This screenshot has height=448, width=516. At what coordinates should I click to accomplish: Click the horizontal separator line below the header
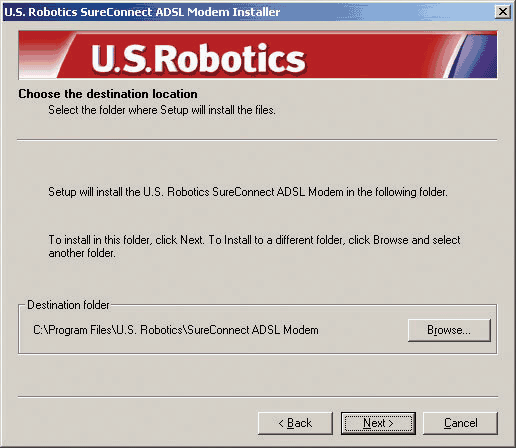257,140
